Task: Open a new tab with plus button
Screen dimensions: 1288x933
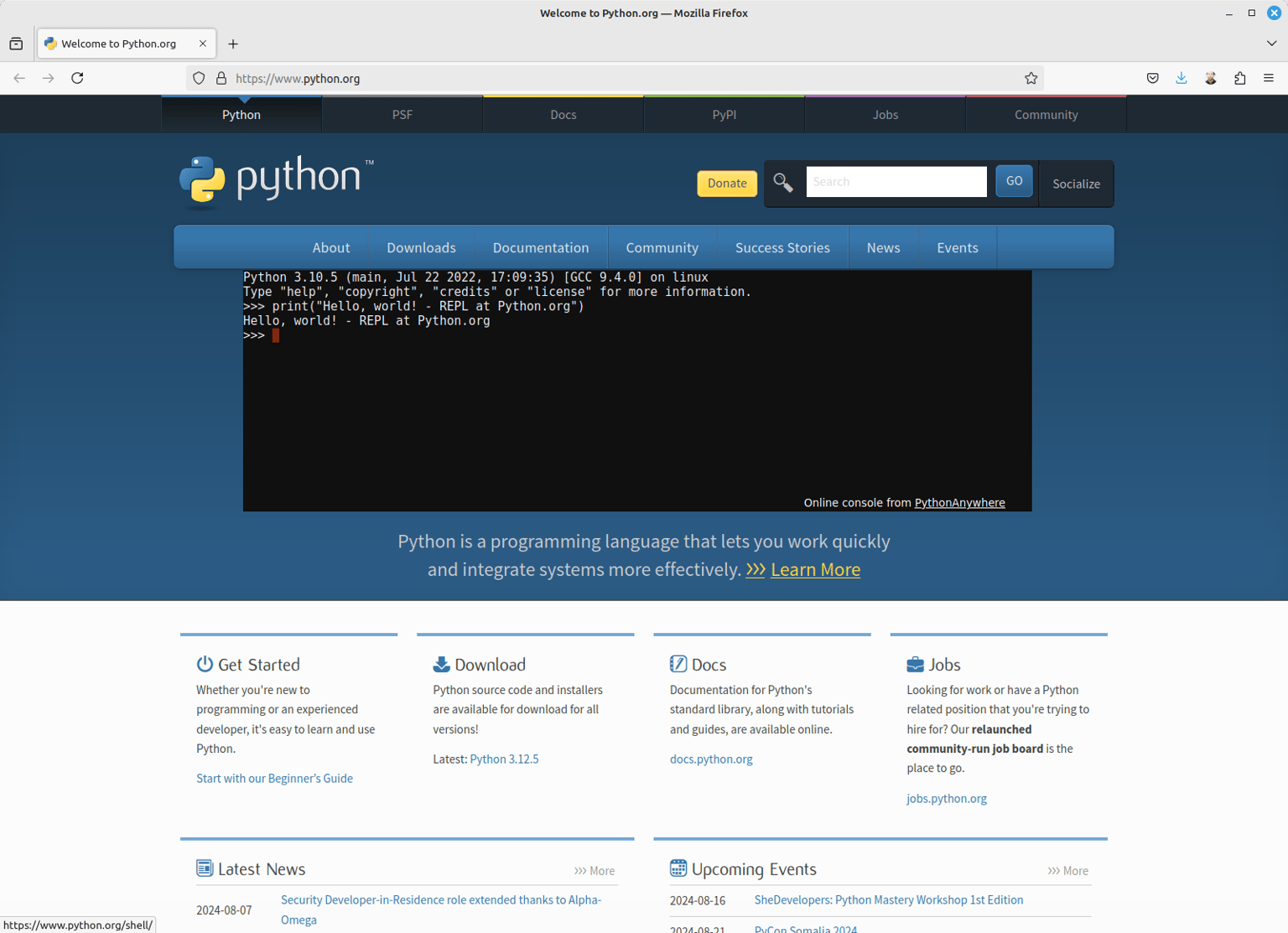Action: pos(233,44)
